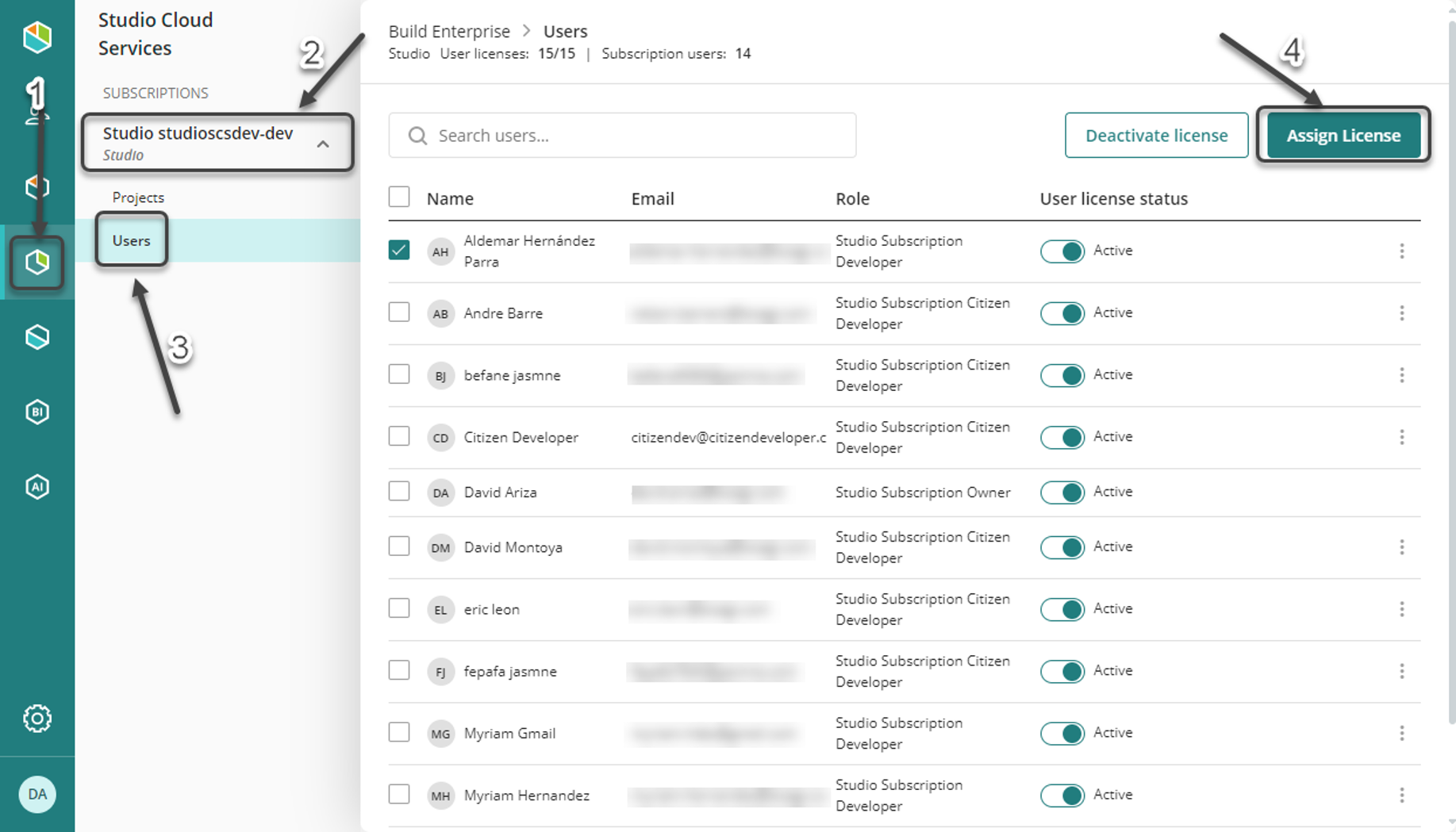Go to Build Enterprise breadcrumb
Viewport: 1456px width, 832px height.
click(449, 31)
